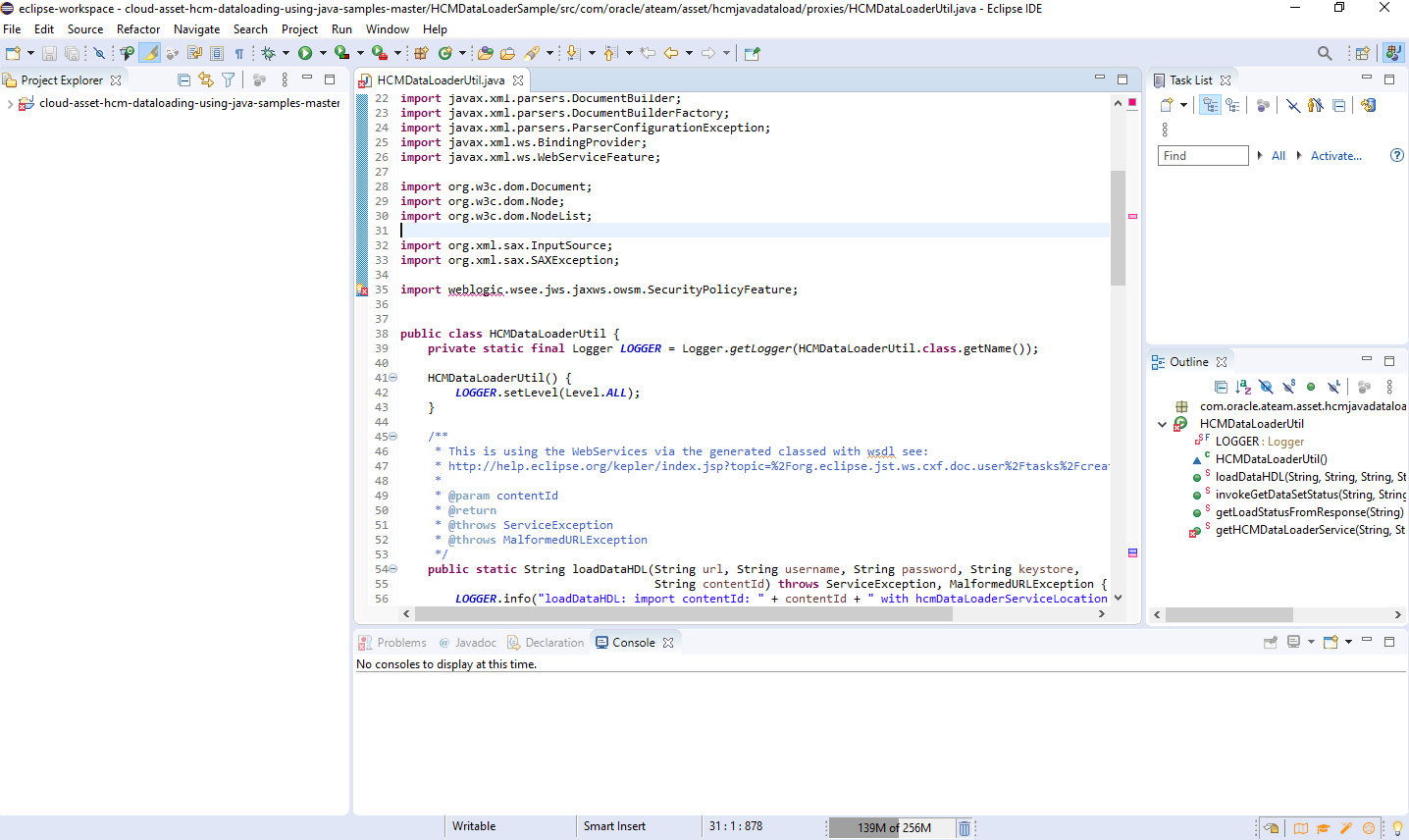Run garbage collector trash icon
Screen dimensions: 1409x840
click(x=965, y=827)
